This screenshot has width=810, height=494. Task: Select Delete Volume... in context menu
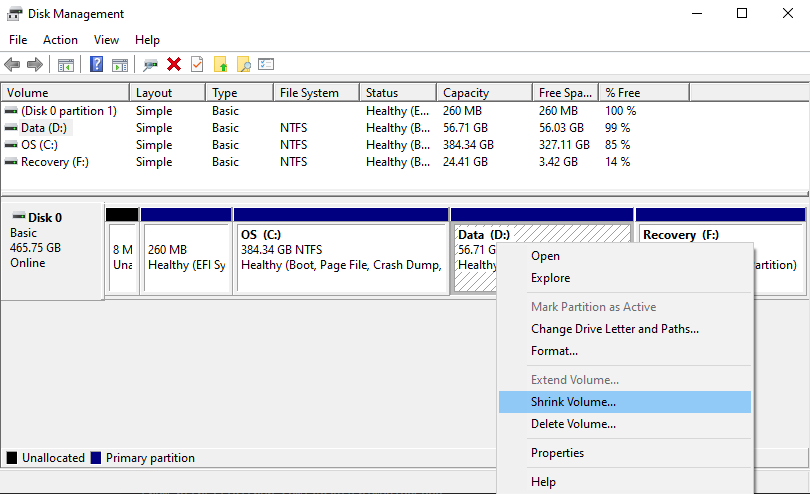(x=625, y=424)
